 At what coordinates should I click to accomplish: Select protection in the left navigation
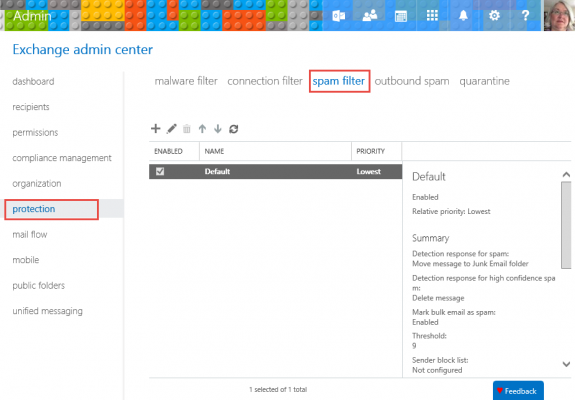coord(34,209)
